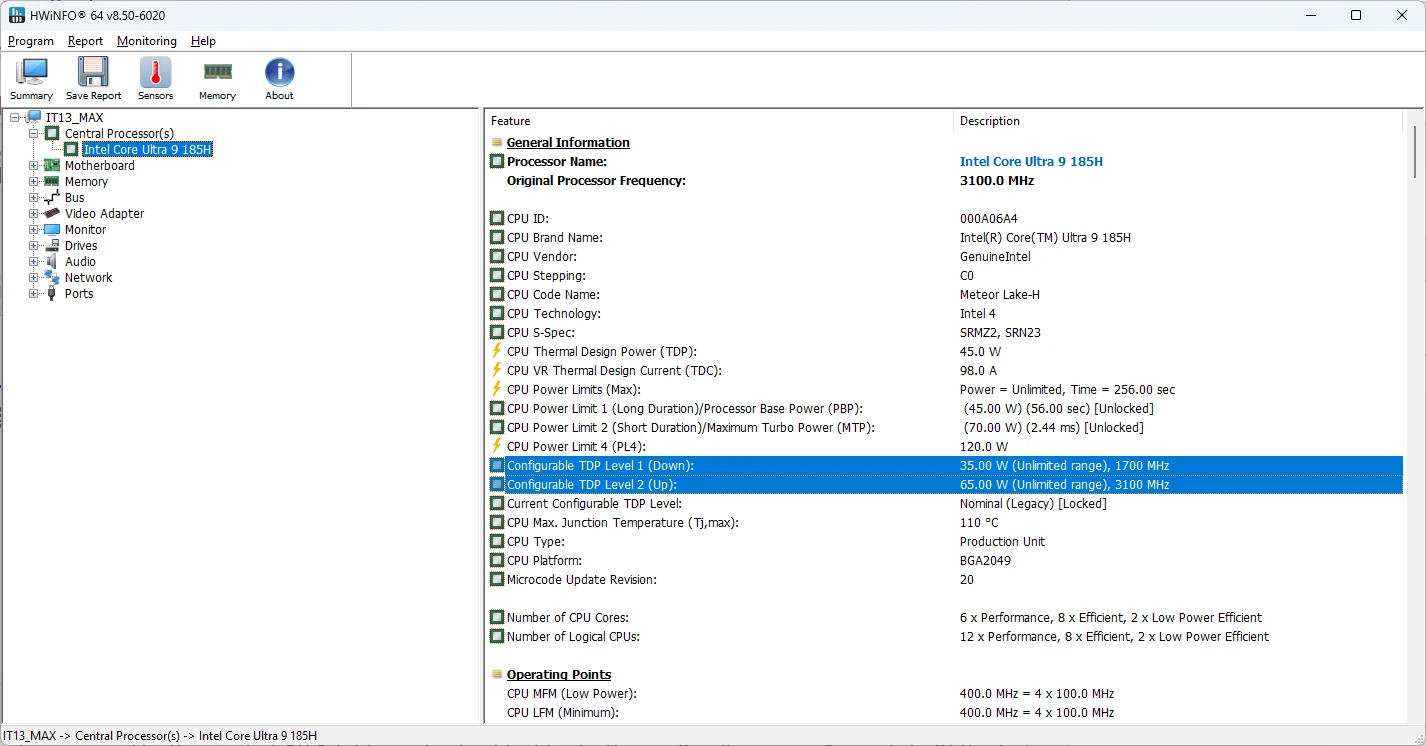Click chip icon beside Processor Name row

pos(497,162)
